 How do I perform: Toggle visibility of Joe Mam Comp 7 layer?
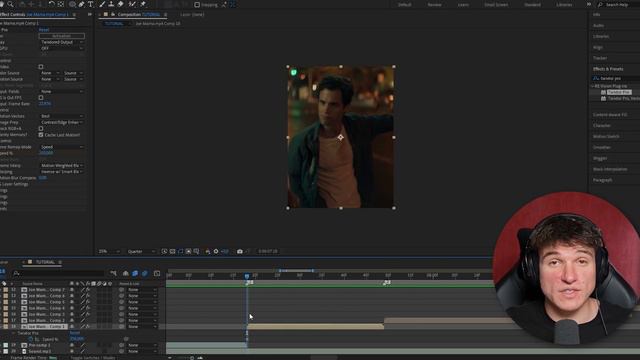[x=72, y=290]
